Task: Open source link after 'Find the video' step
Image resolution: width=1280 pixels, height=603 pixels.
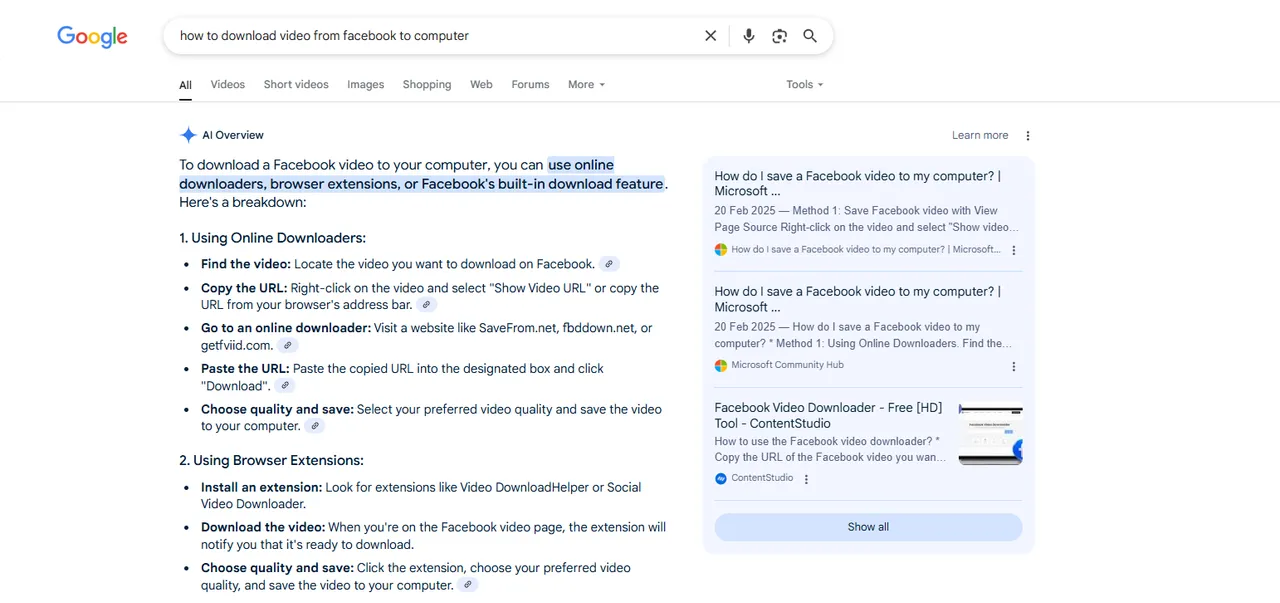Action: click(609, 264)
